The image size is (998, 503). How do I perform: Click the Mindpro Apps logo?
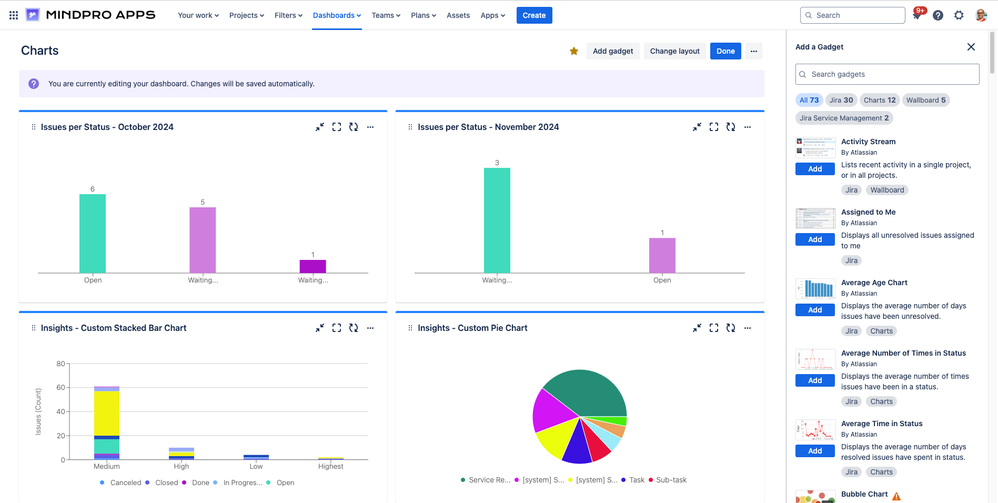[90, 15]
